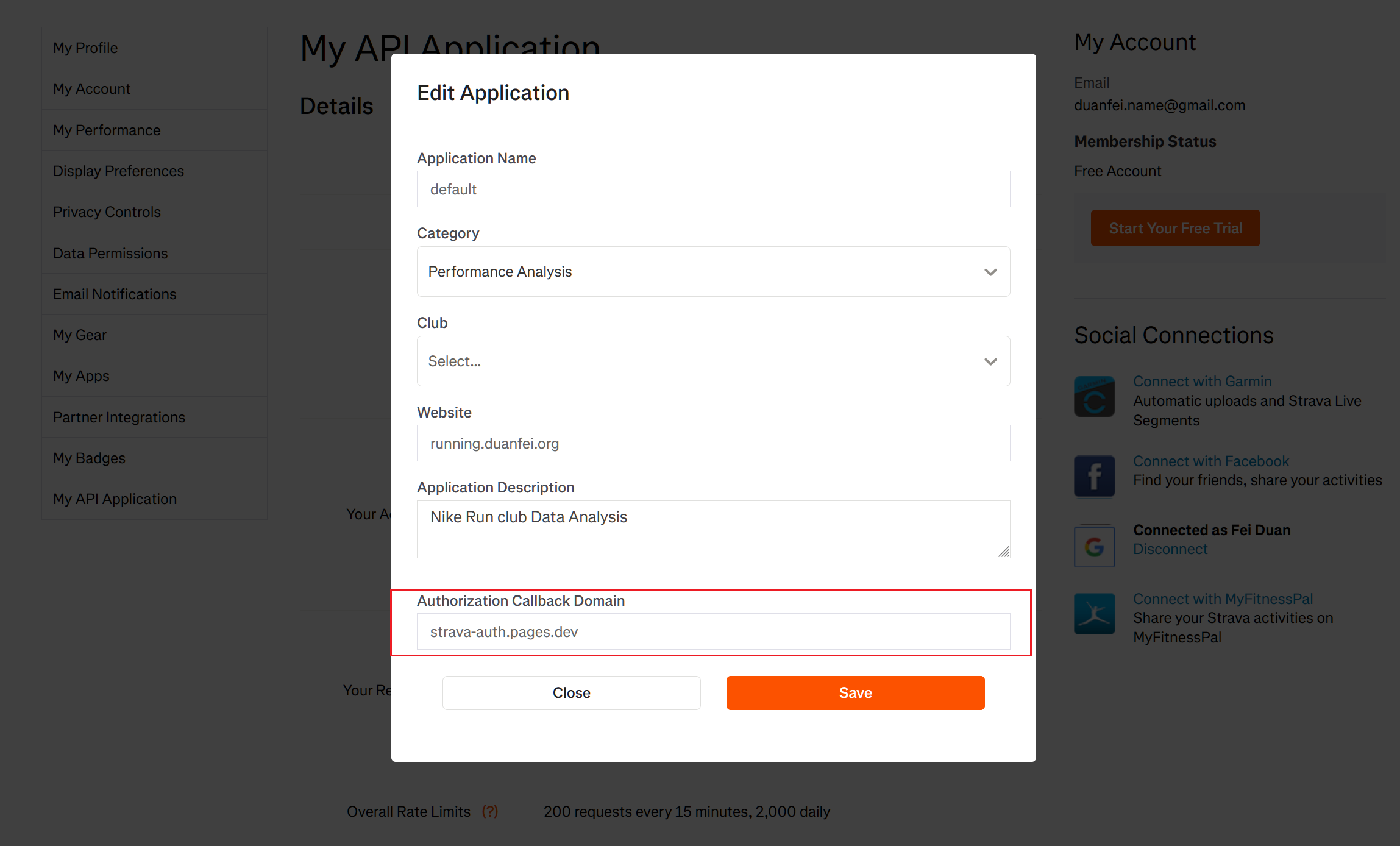Click the Application Name field

click(713, 189)
